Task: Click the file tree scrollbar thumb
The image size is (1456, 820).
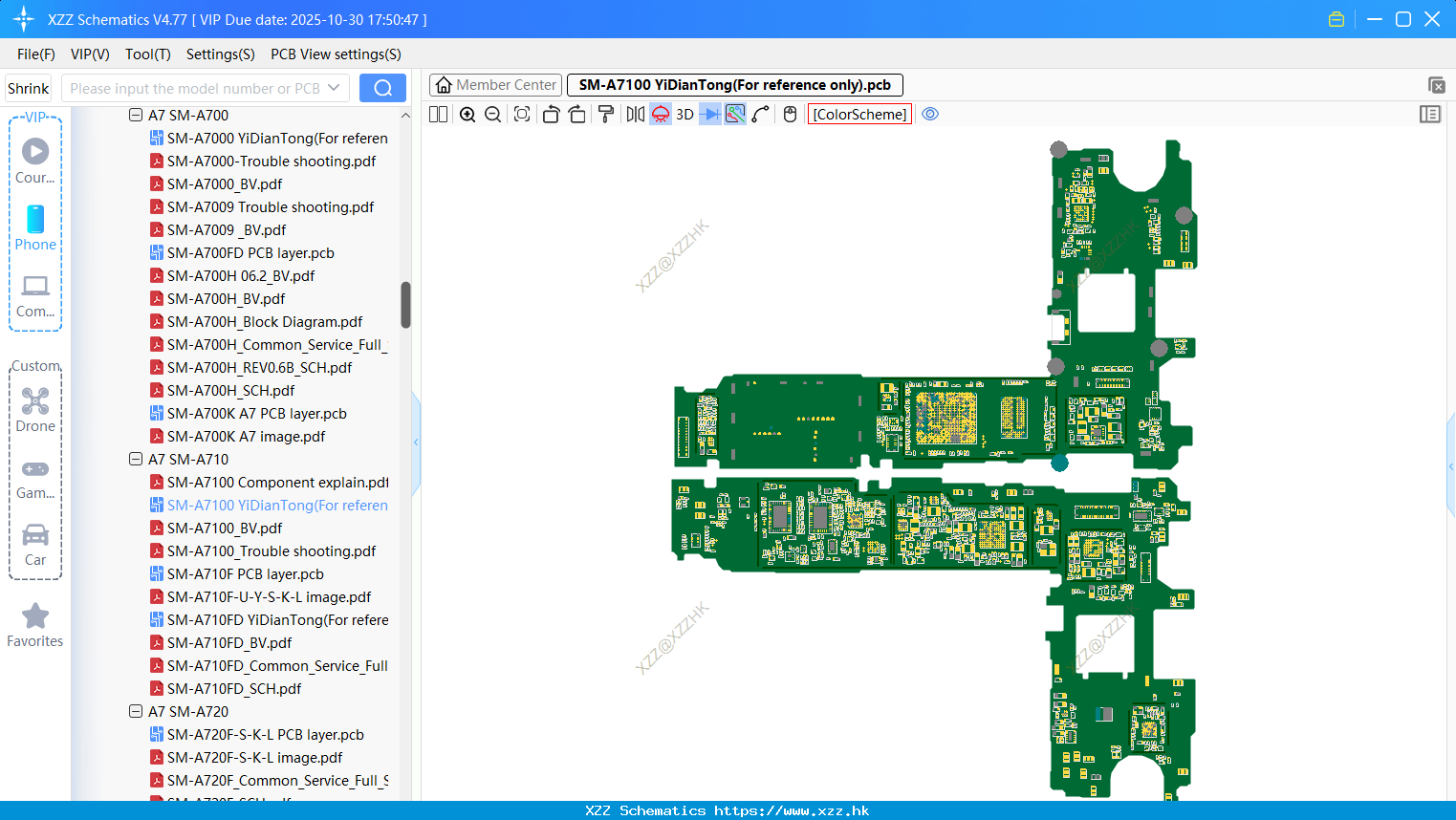Action: coord(405,305)
